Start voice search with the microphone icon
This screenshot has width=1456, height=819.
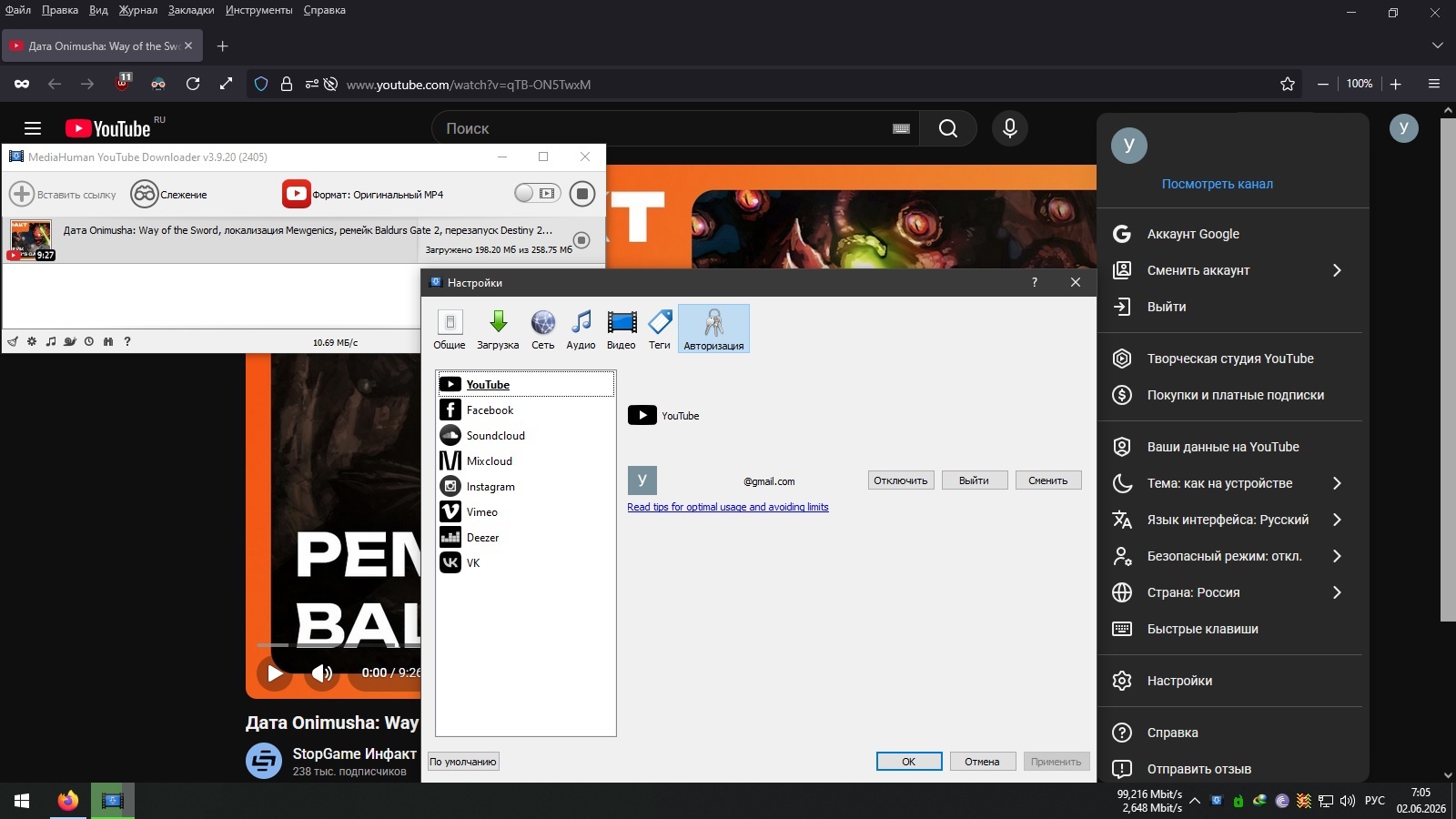(x=1010, y=128)
